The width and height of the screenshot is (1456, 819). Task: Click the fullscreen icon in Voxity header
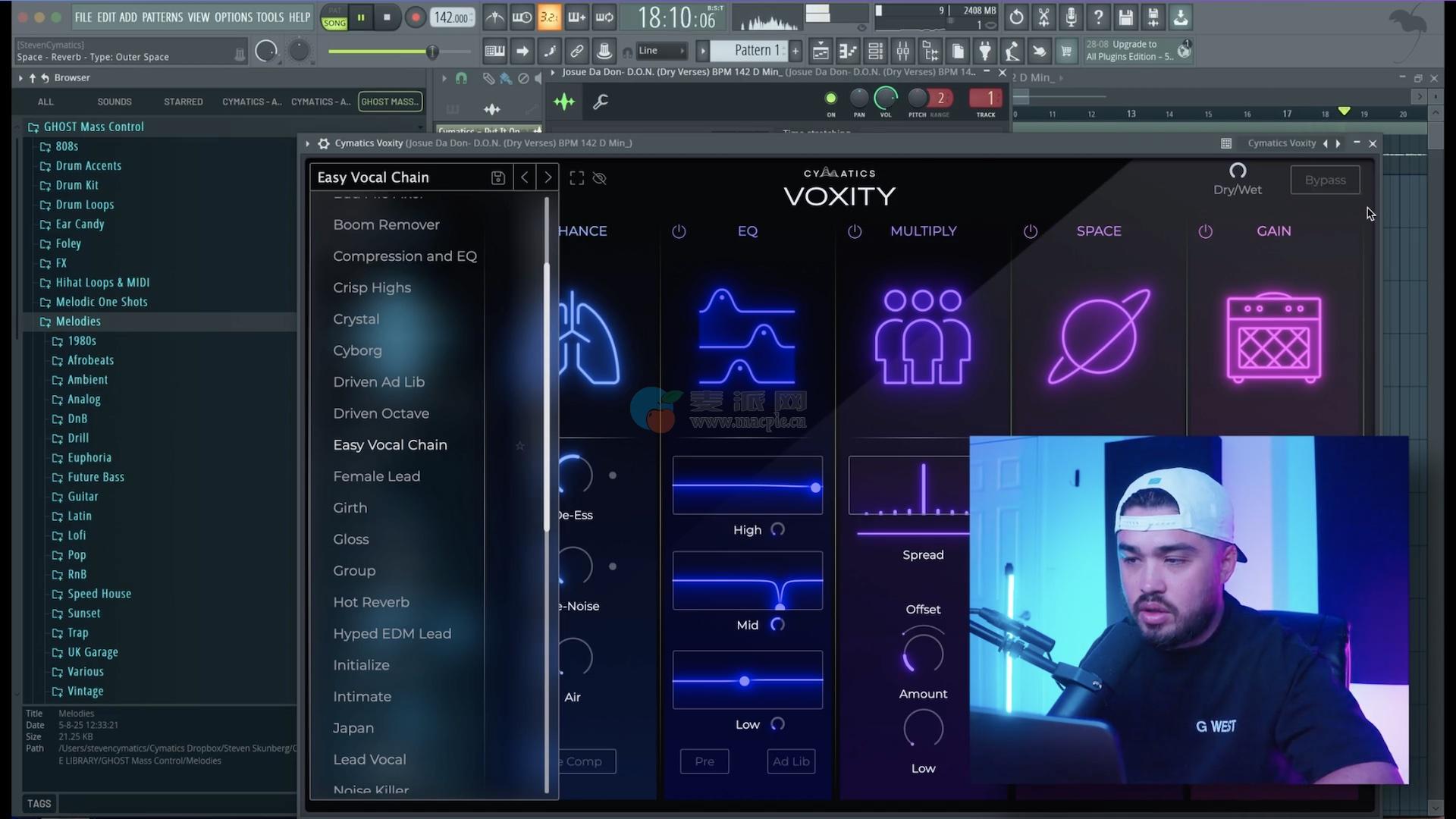point(576,178)
